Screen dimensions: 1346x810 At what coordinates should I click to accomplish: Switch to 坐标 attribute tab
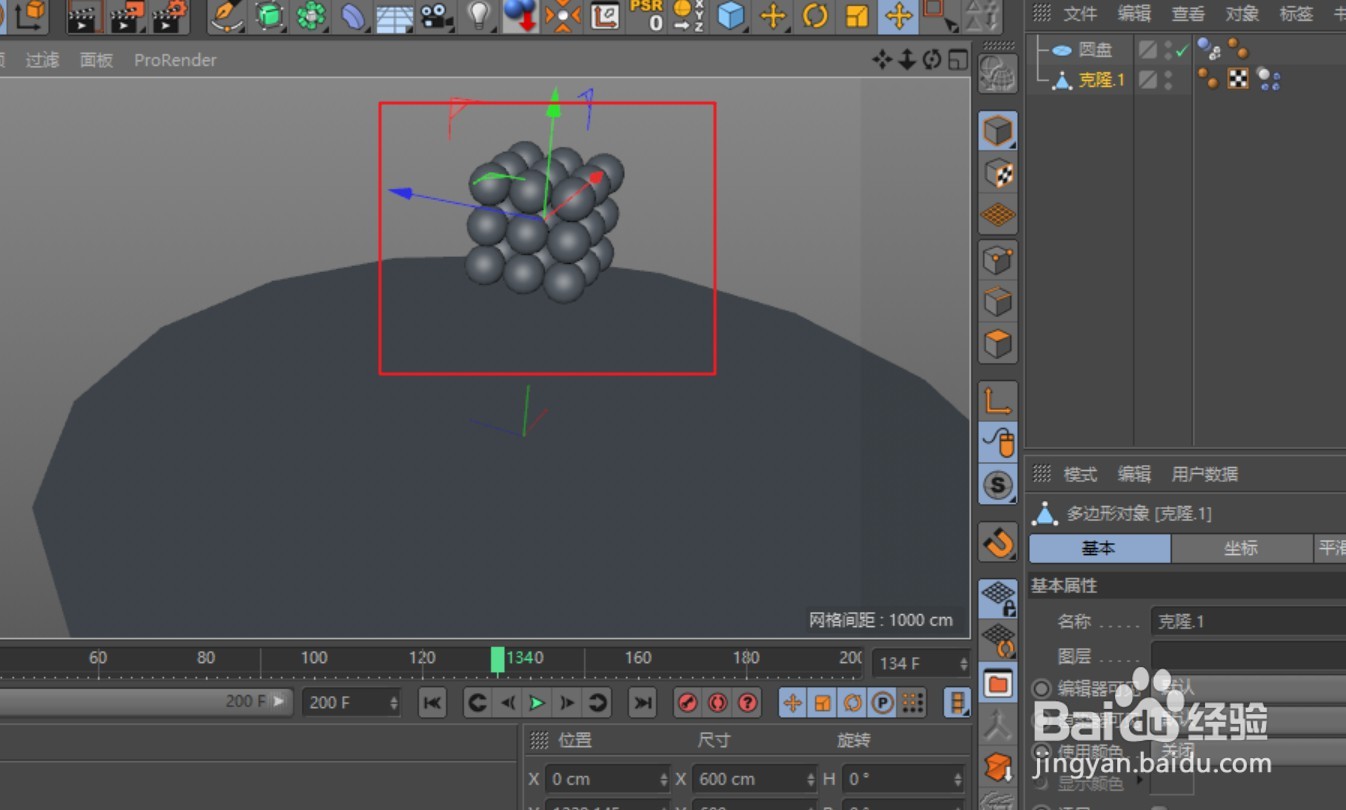[x=1241, y=548]
